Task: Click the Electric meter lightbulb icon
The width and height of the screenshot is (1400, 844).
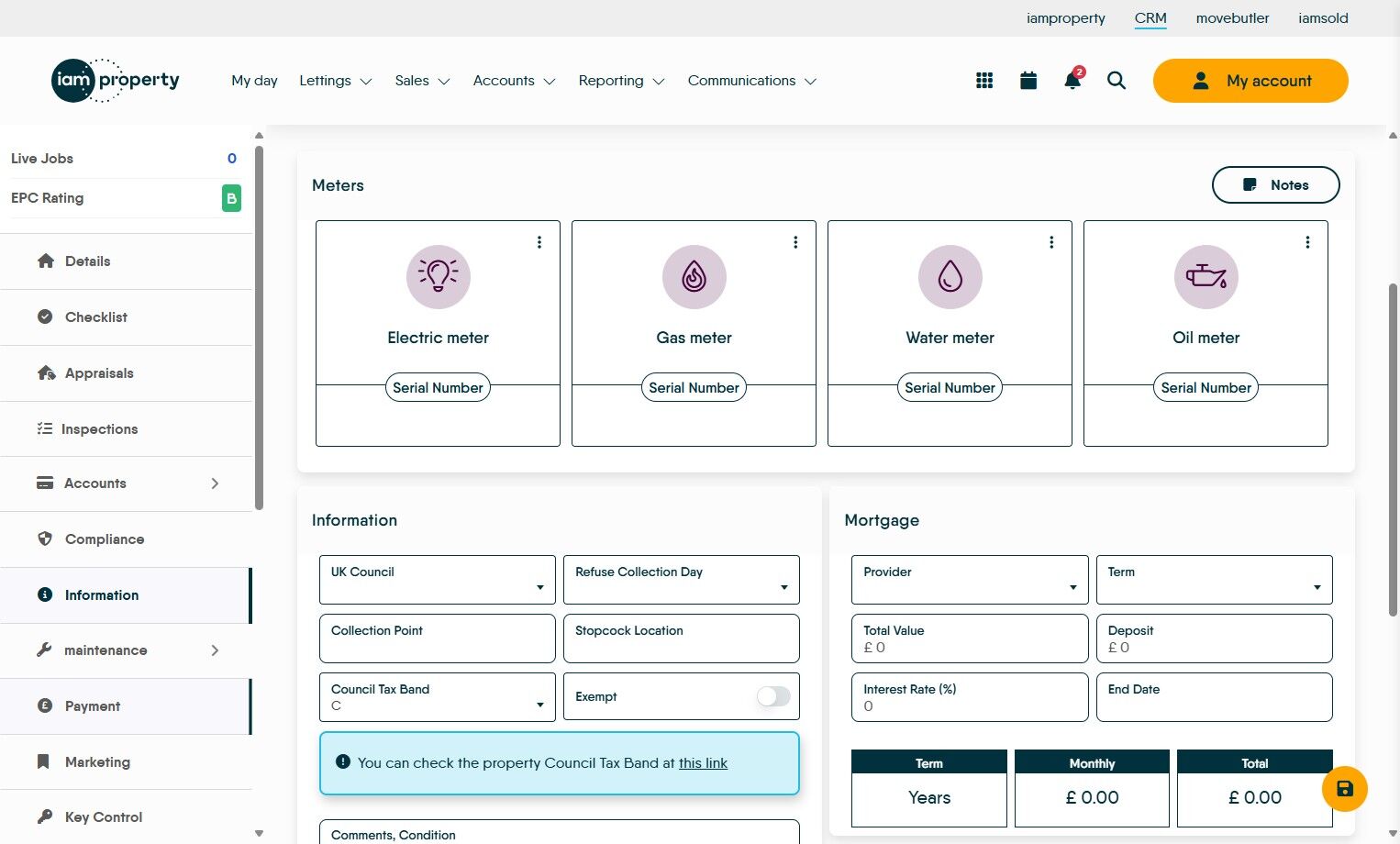Action: 439,277
